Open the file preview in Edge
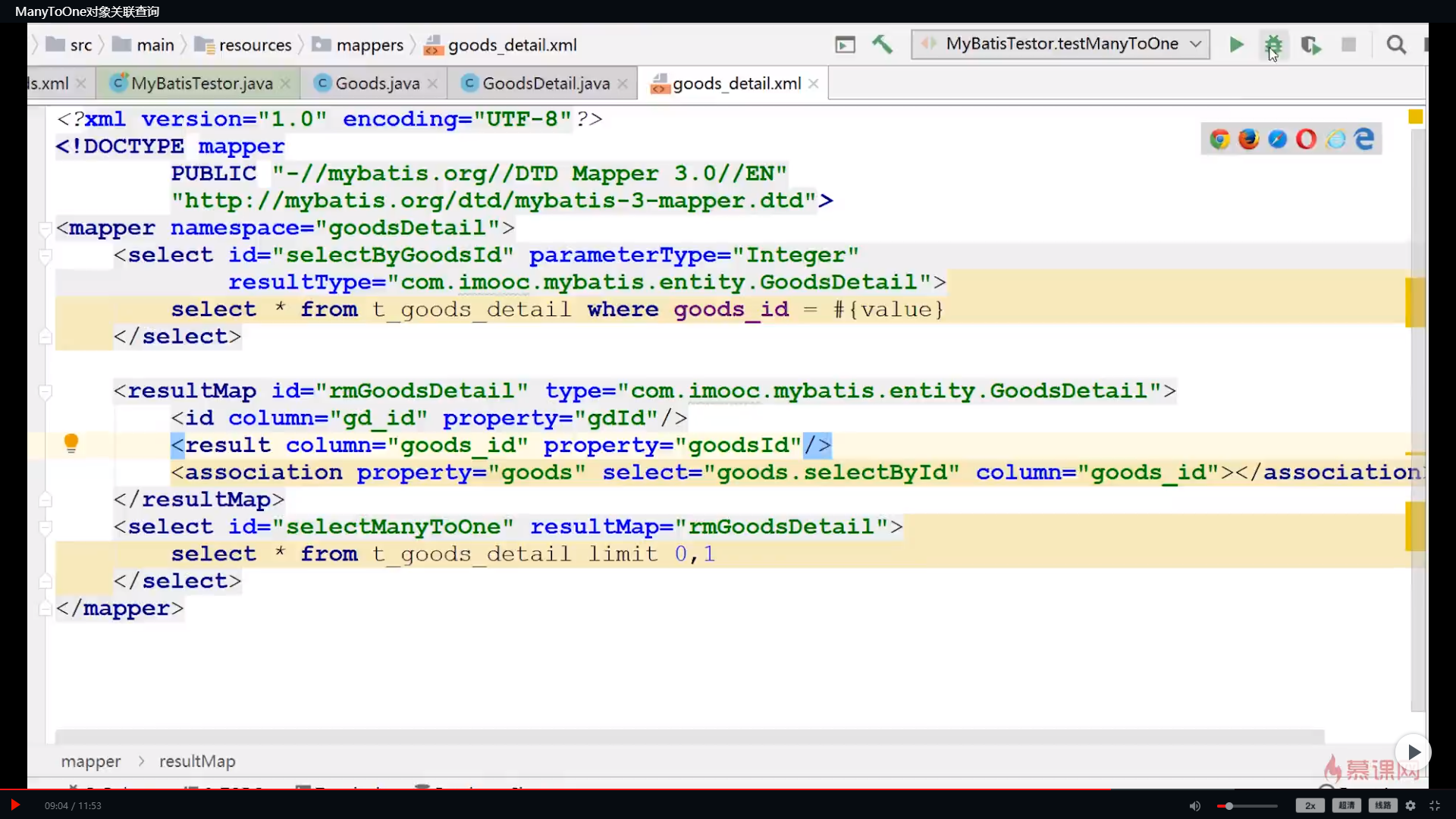Viewport: 1456px width, 819px height. point(1364,139)
